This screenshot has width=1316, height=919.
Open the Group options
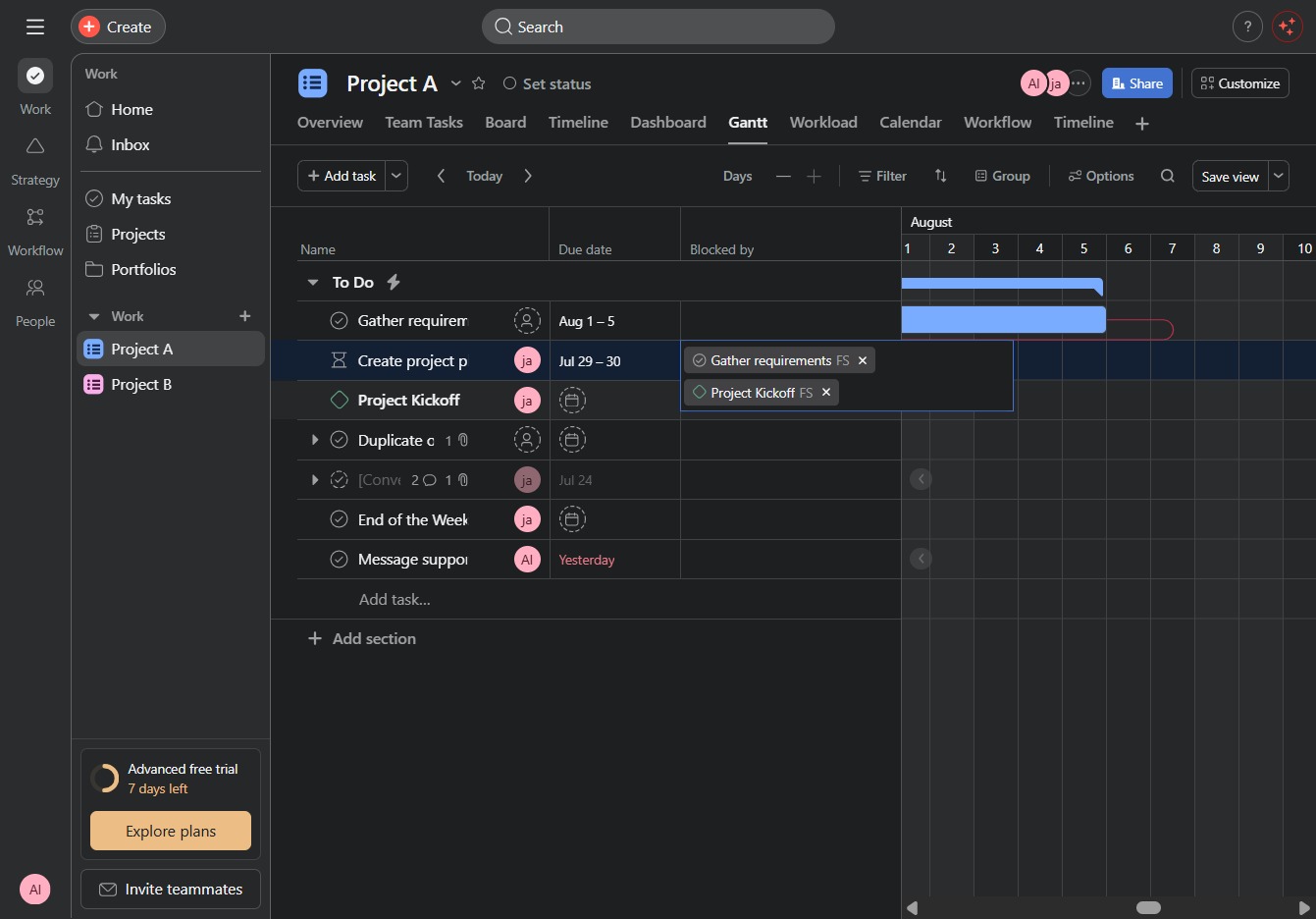click(1002, 176)
